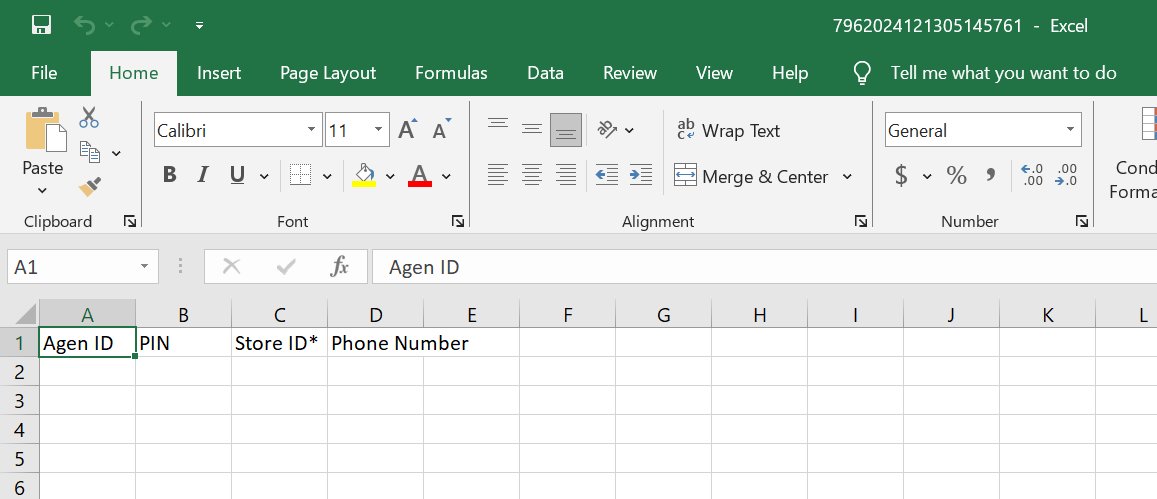
Task: Open Alignment settings dialog launcher
Action: [x=860, y=221]
